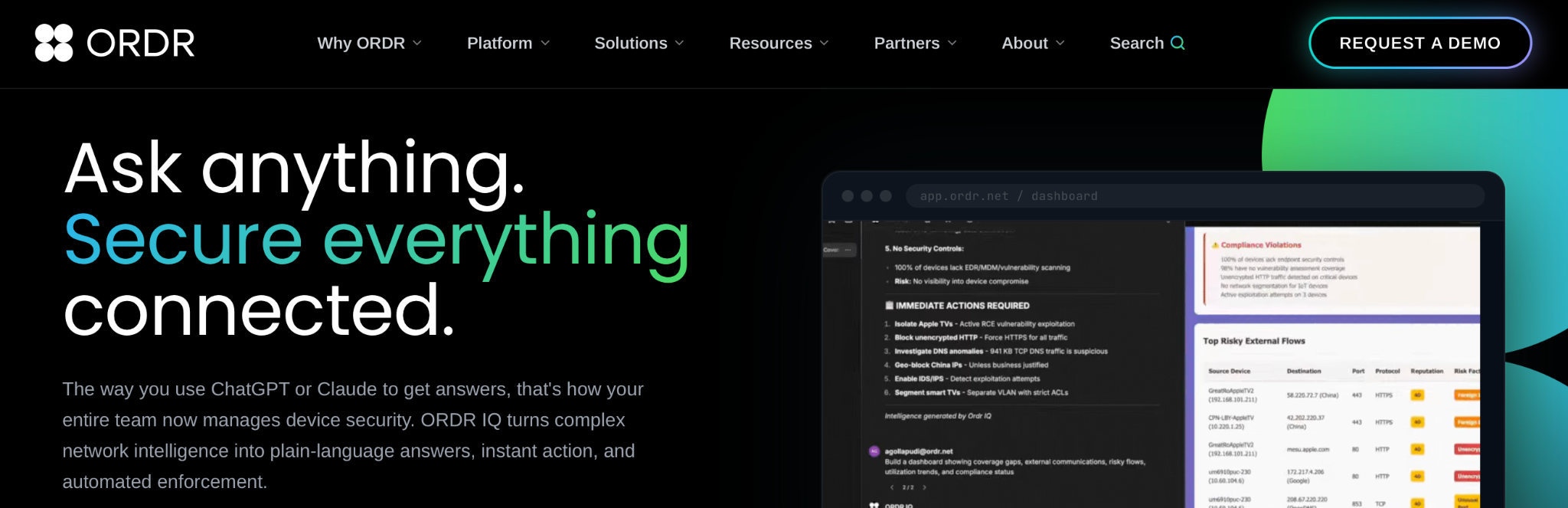Screen dimensions: 1568x508
Task: Click 'Block unencrypted HTTP' action line
Action: [x=976, y=338]
